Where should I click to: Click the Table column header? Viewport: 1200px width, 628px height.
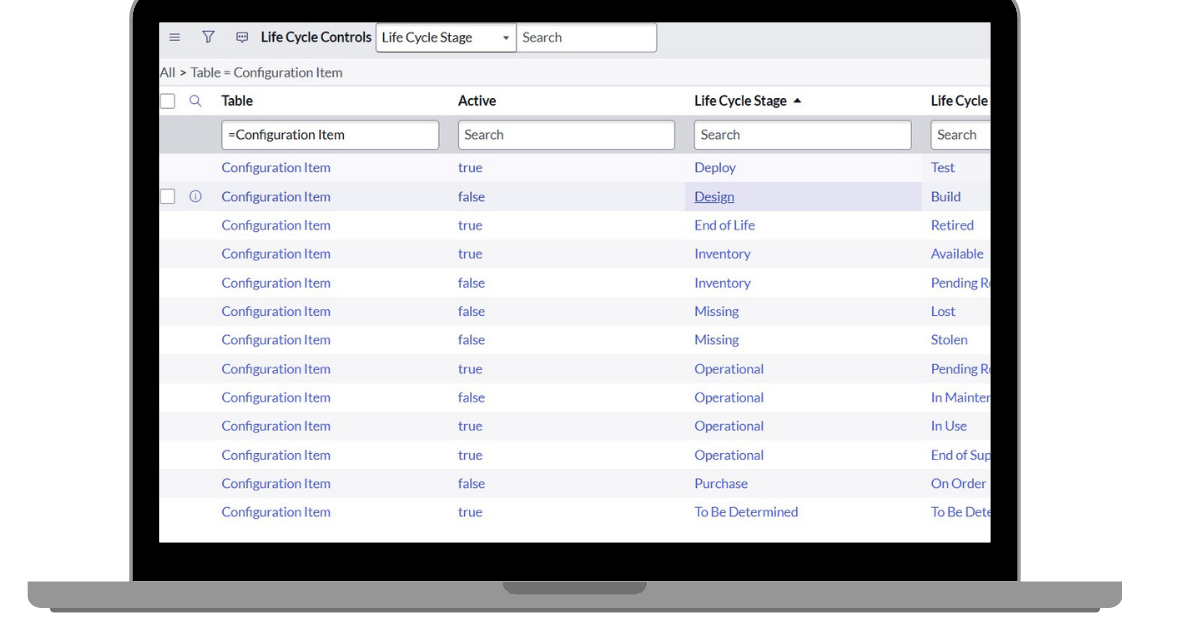click(237, 101)
